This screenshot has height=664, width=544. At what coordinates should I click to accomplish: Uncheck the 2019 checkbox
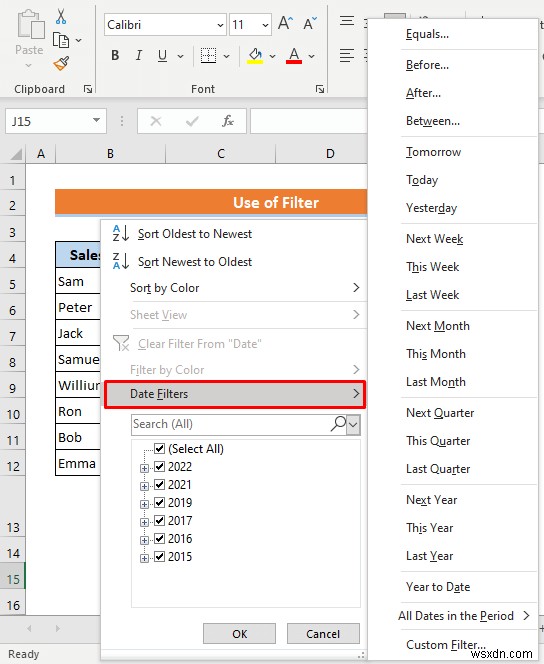click(x=159, y=503)
